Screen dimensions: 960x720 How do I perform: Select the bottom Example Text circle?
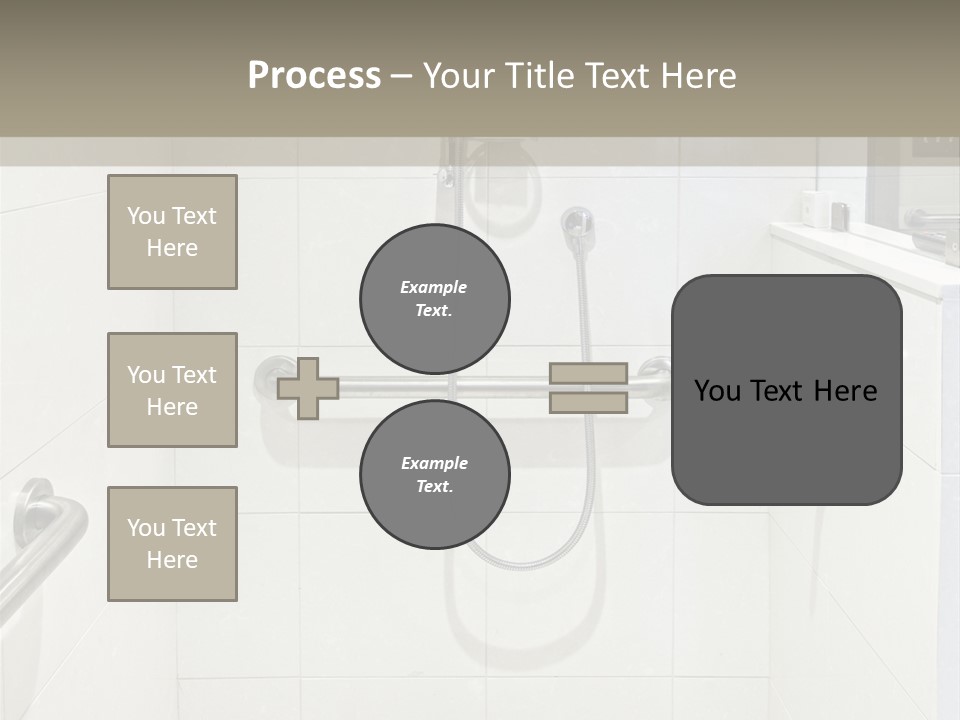point(435,474)
